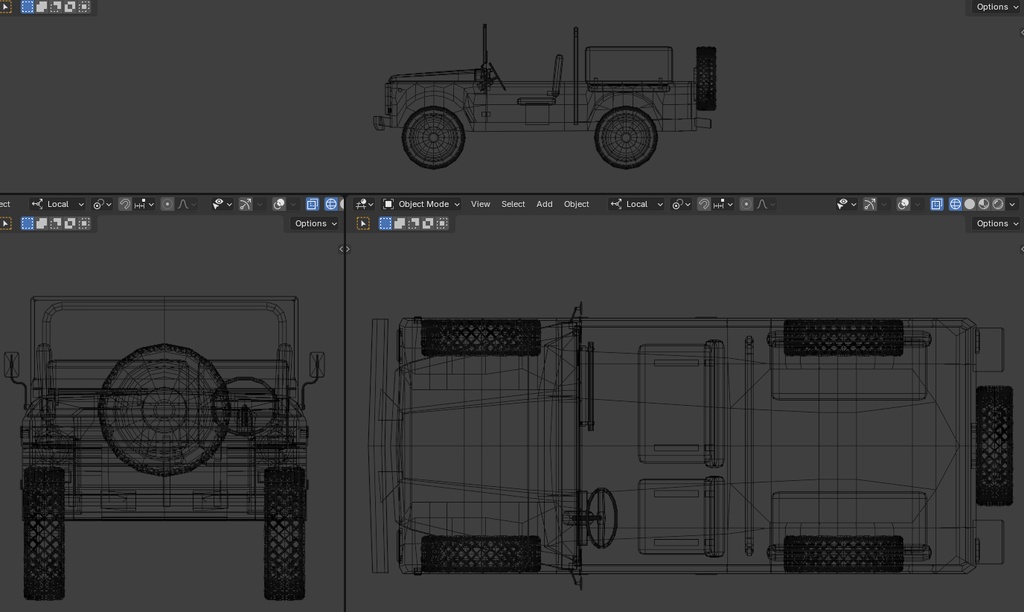
Task: Toggle X-ray in top-down viewport header
Action: coord(936,204)
